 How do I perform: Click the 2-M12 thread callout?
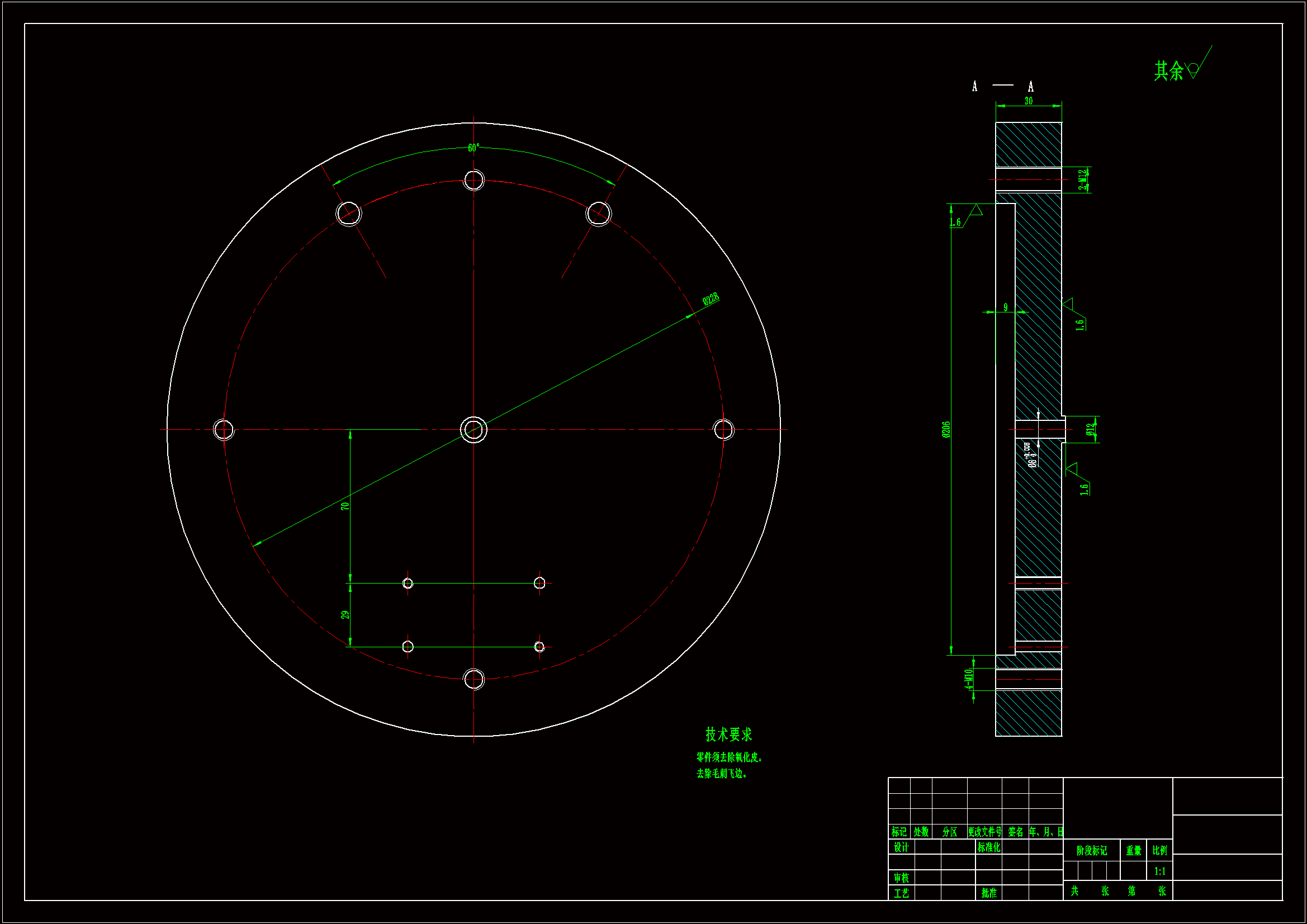tap(1082, 179)
